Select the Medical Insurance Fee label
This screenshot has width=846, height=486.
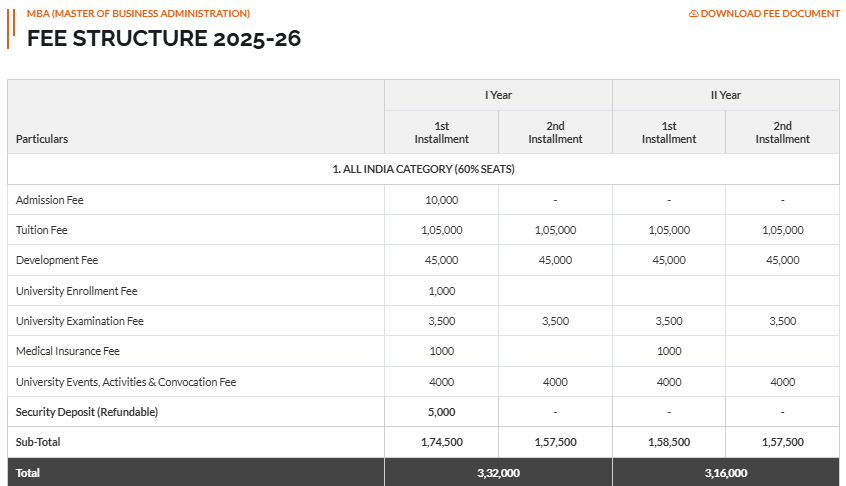point(68,351)
